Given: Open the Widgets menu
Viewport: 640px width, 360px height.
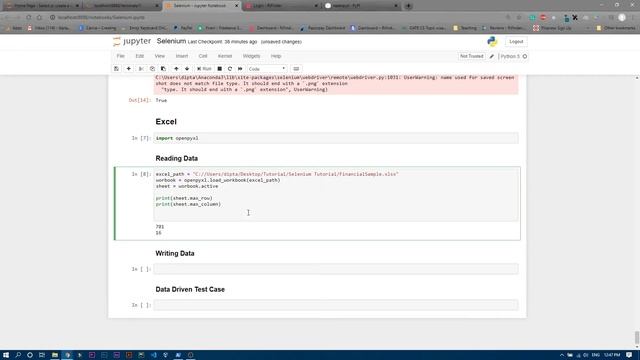Looking at the screenshot, I should [x=251, y=56].
